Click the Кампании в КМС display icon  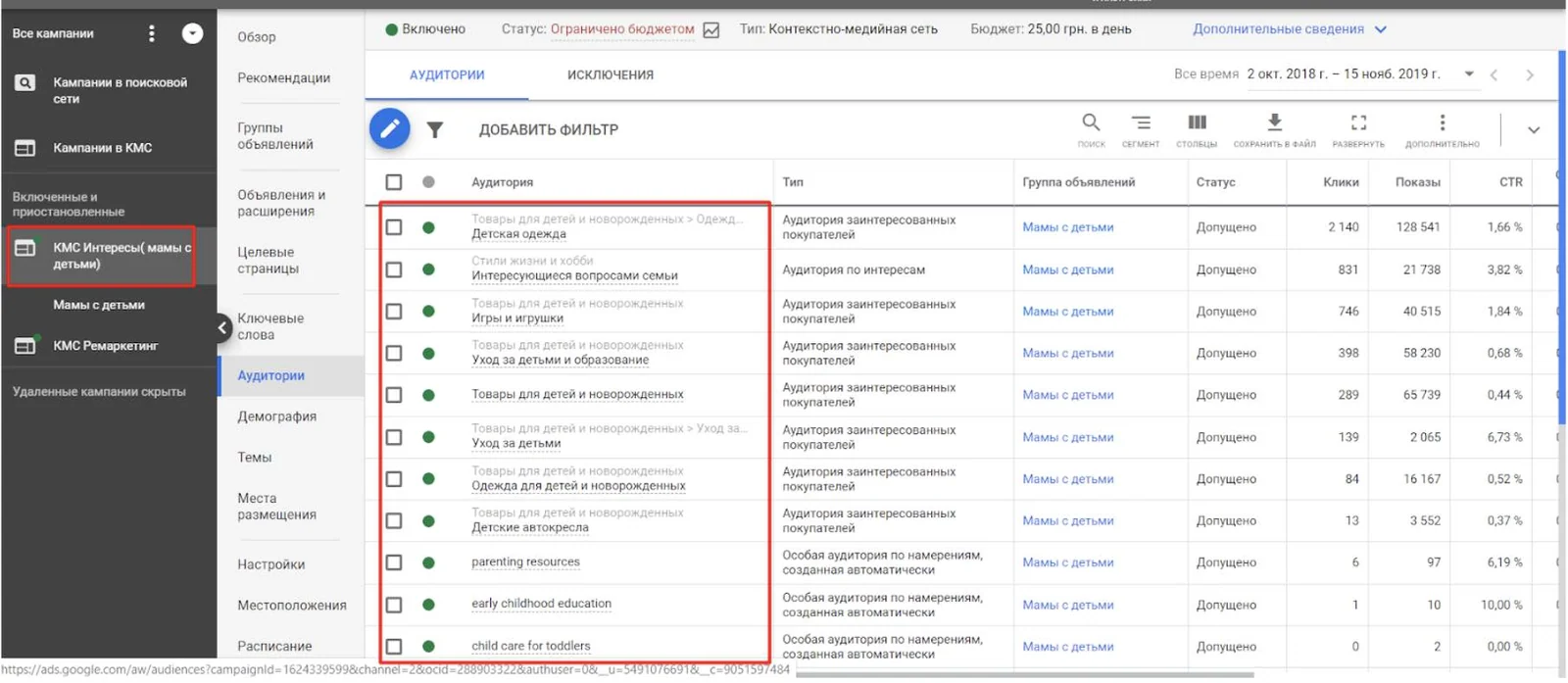coord(25,148)
